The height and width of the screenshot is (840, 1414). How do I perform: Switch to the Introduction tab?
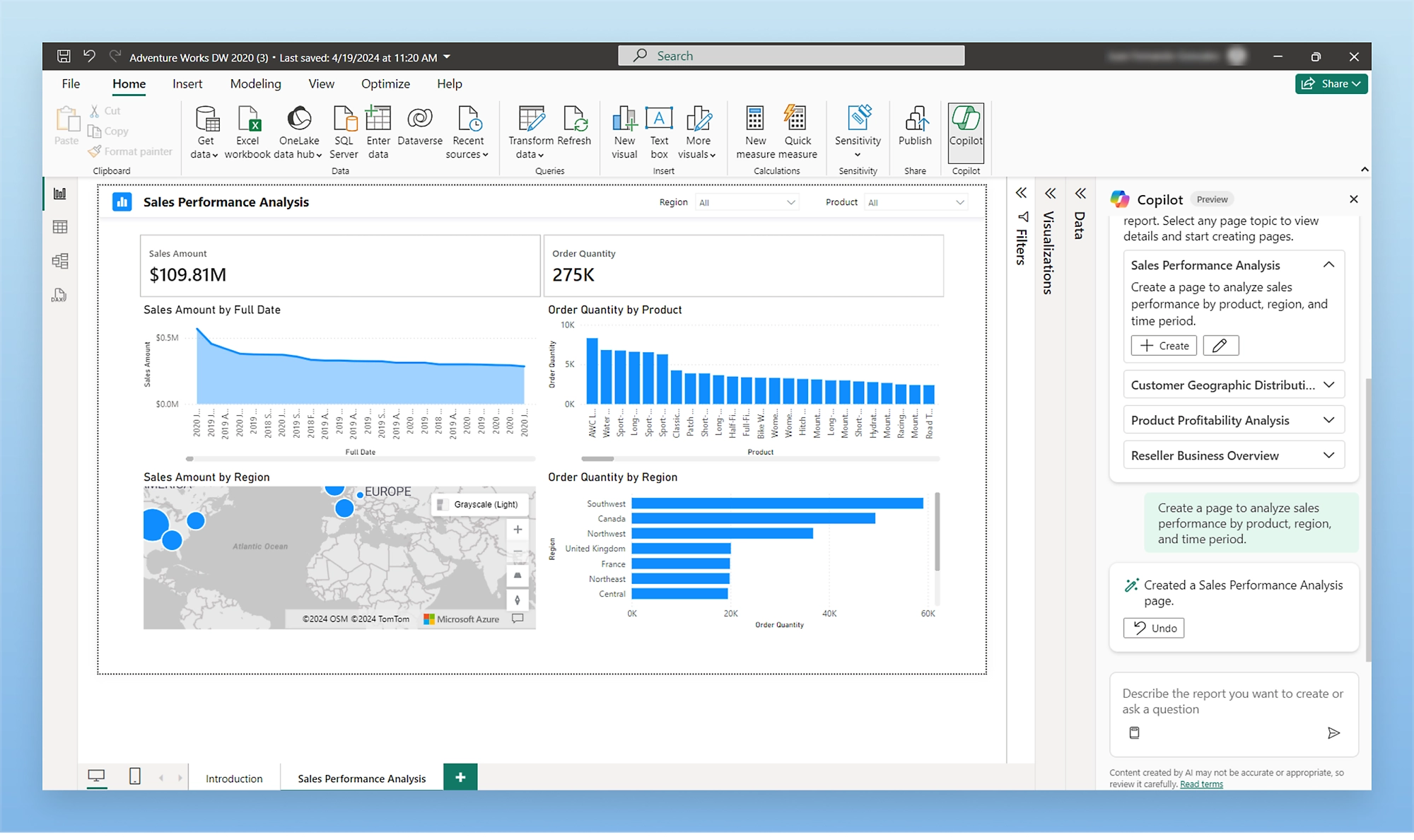tap(234, 778)
